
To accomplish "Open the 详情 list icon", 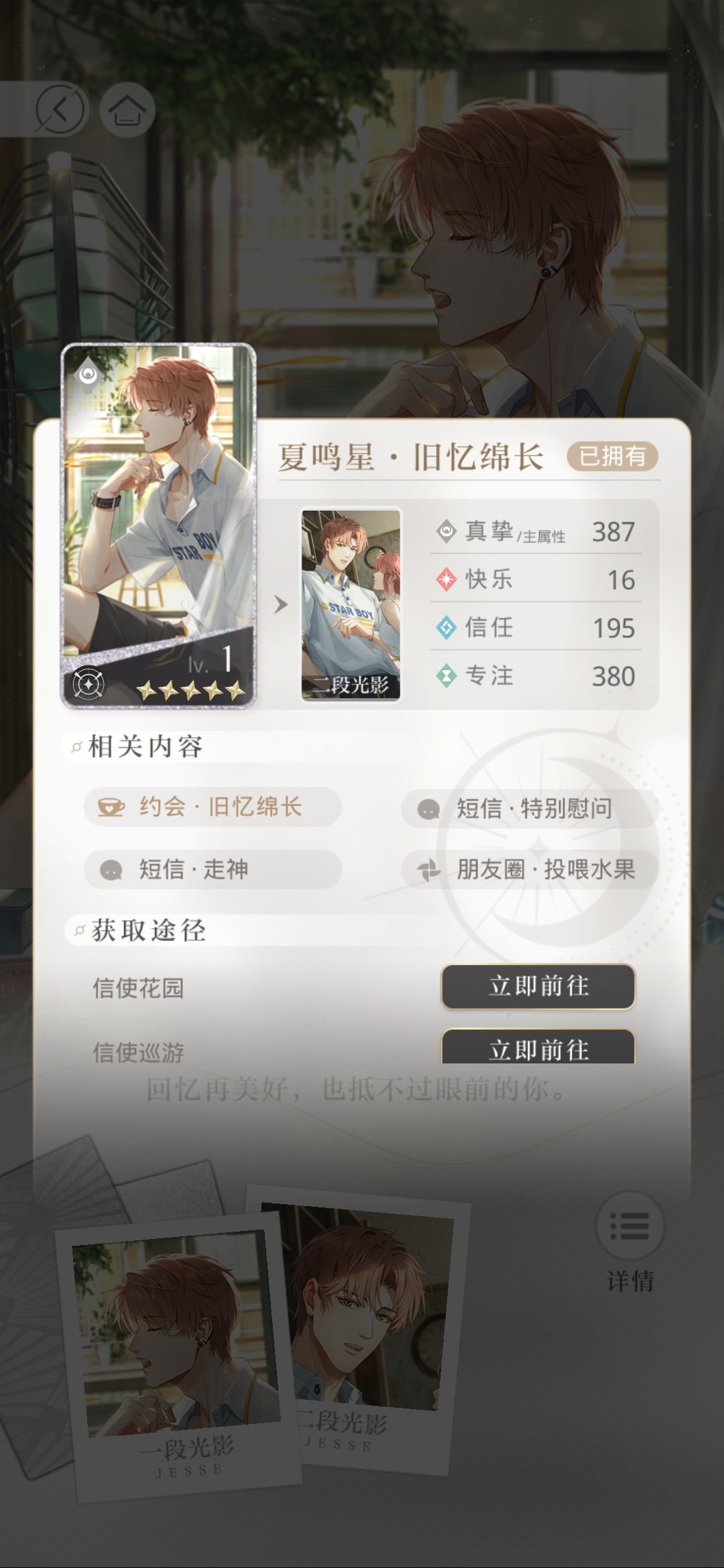I will tap(629, 1226).
